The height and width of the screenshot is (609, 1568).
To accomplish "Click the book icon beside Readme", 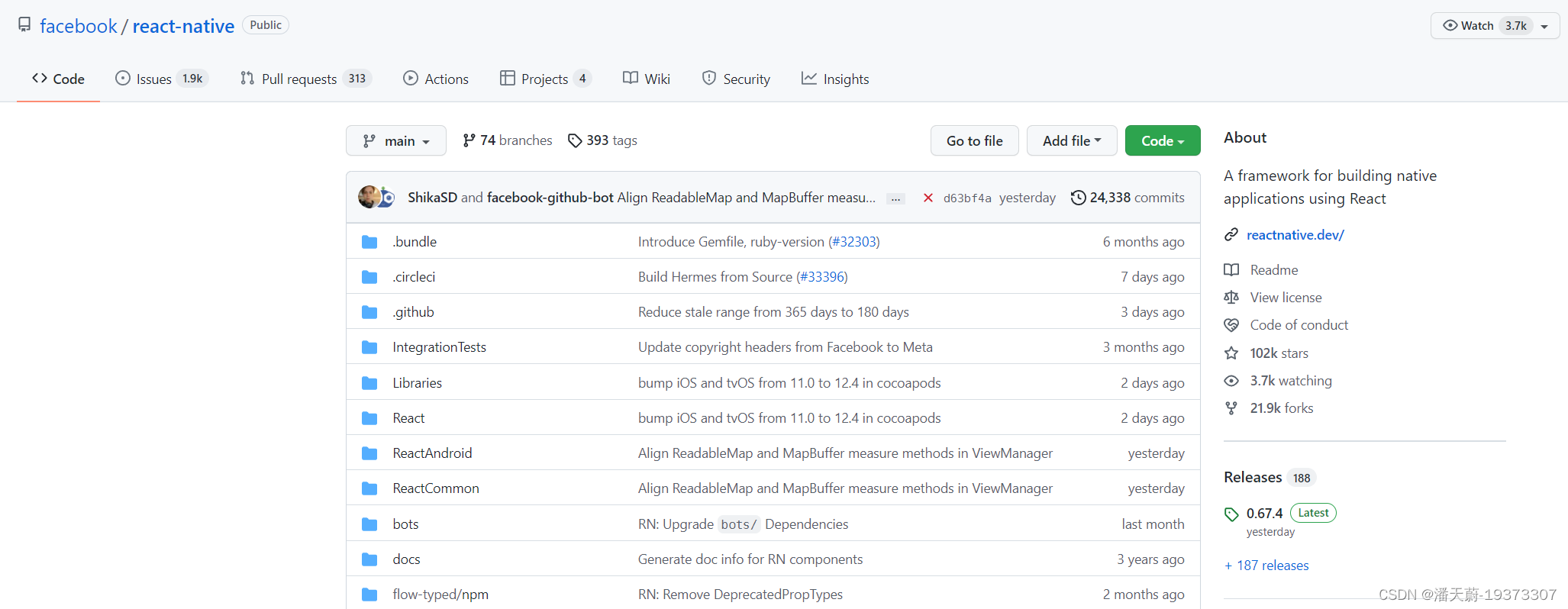I will tap(1231, 269).
